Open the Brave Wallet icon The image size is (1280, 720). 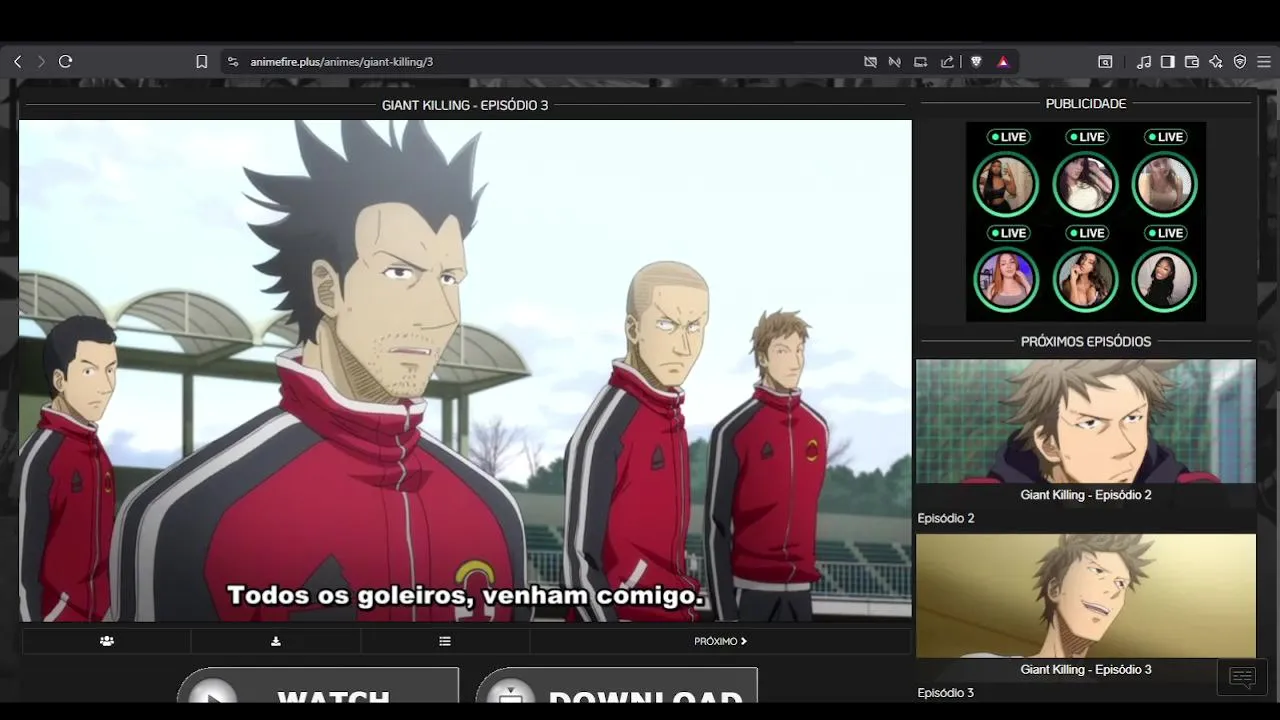[x=1192, y=62]
